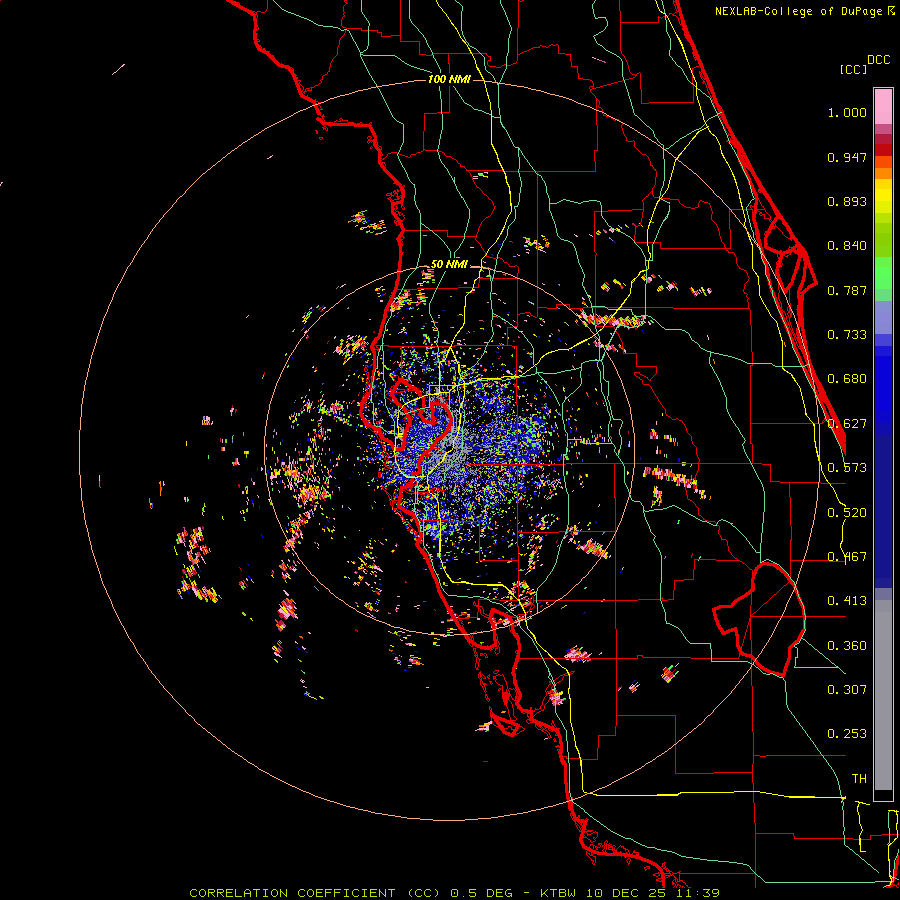
Task: Click the Correlation Coefficient product caption
Action: [315, 893]
